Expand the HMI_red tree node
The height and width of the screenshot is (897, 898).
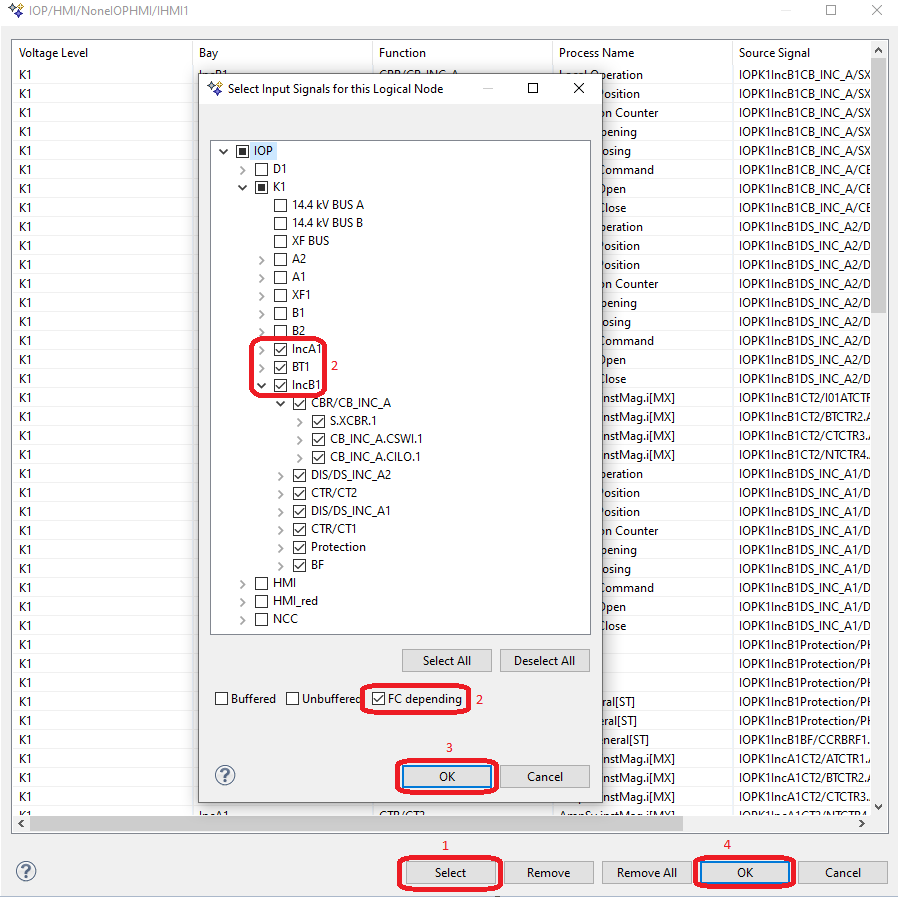[x=243, y=601]
